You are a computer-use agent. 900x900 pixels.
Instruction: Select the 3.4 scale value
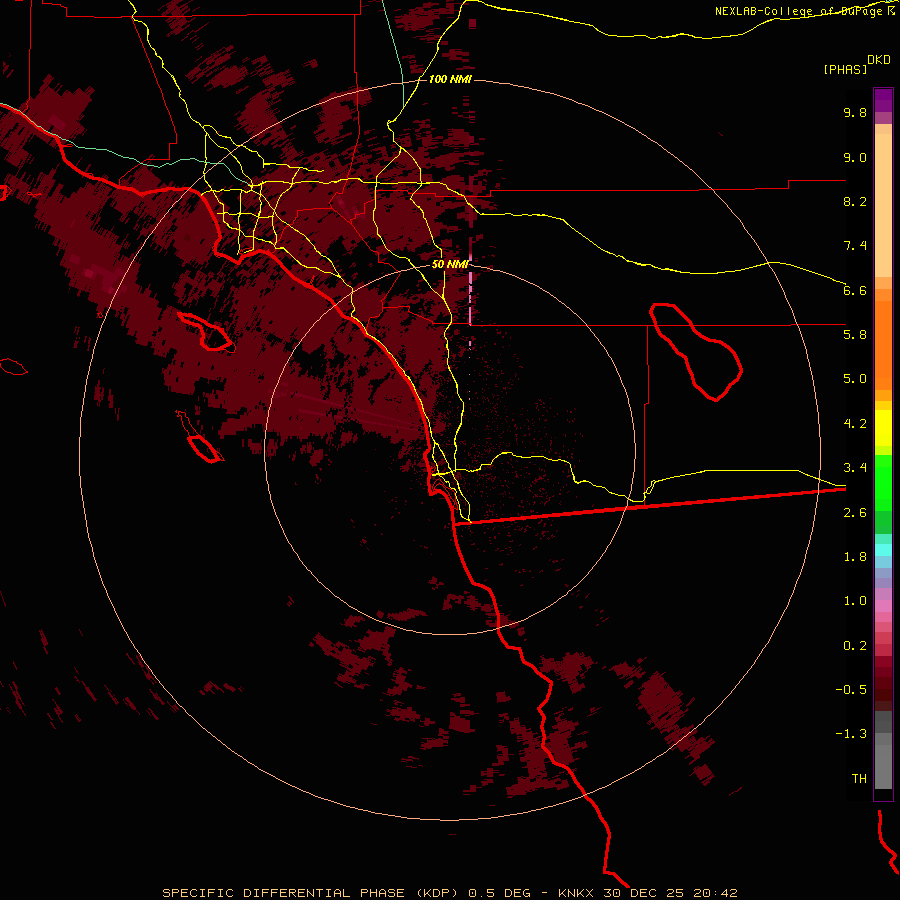855,468
